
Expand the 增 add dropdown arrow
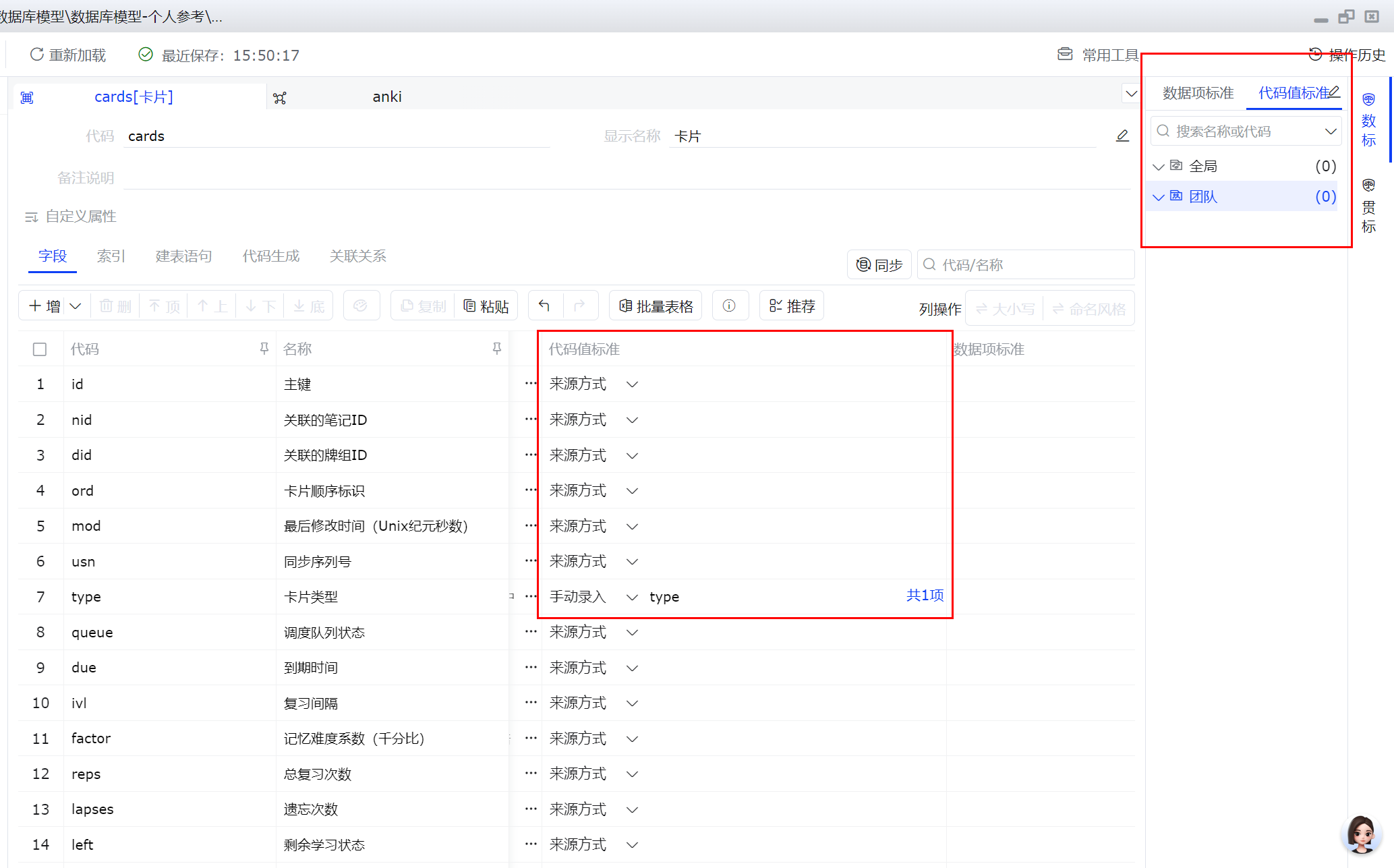[76, 306]
